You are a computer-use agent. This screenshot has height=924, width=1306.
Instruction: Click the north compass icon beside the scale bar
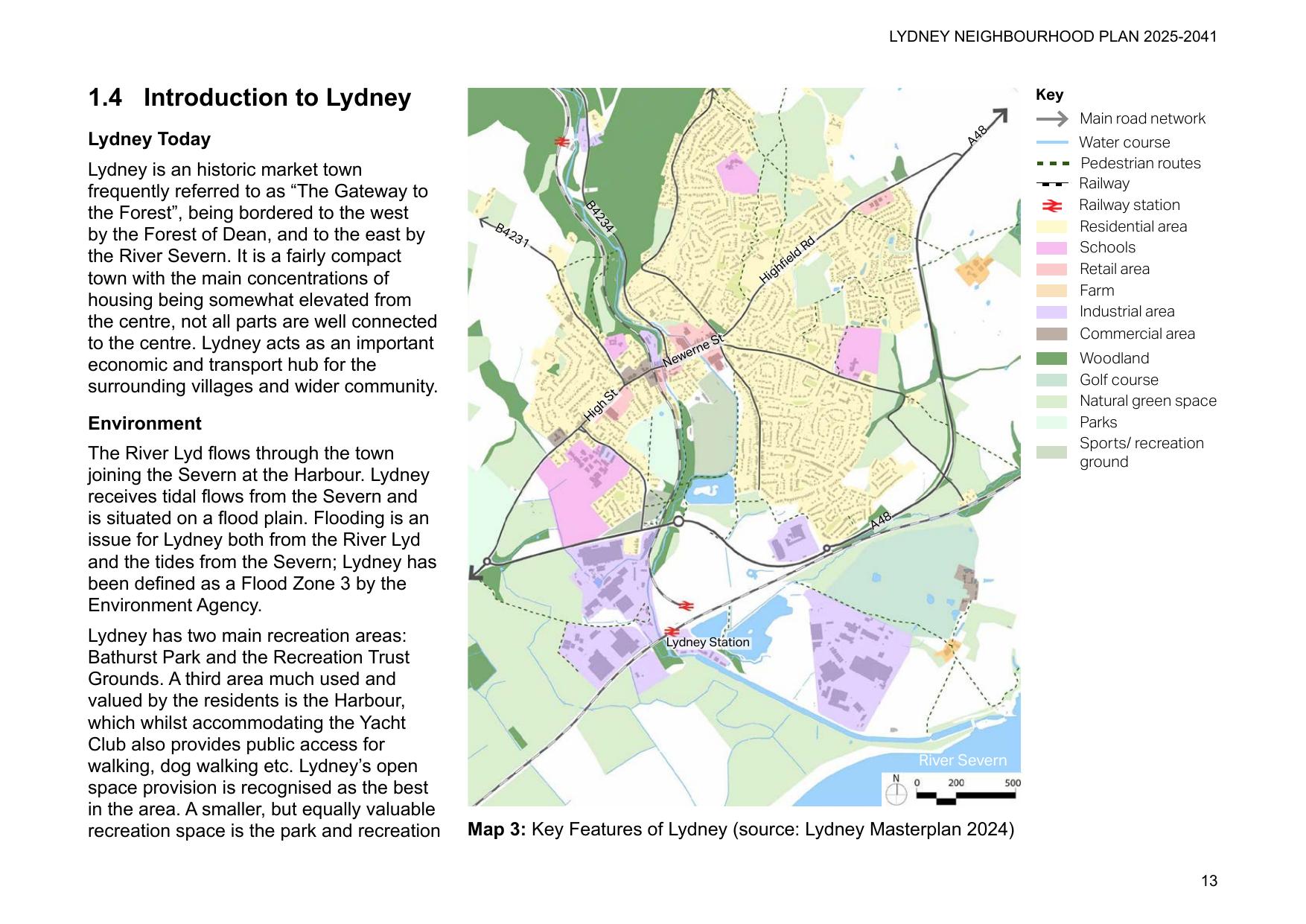pyautogui.click(x=896, y=791)
